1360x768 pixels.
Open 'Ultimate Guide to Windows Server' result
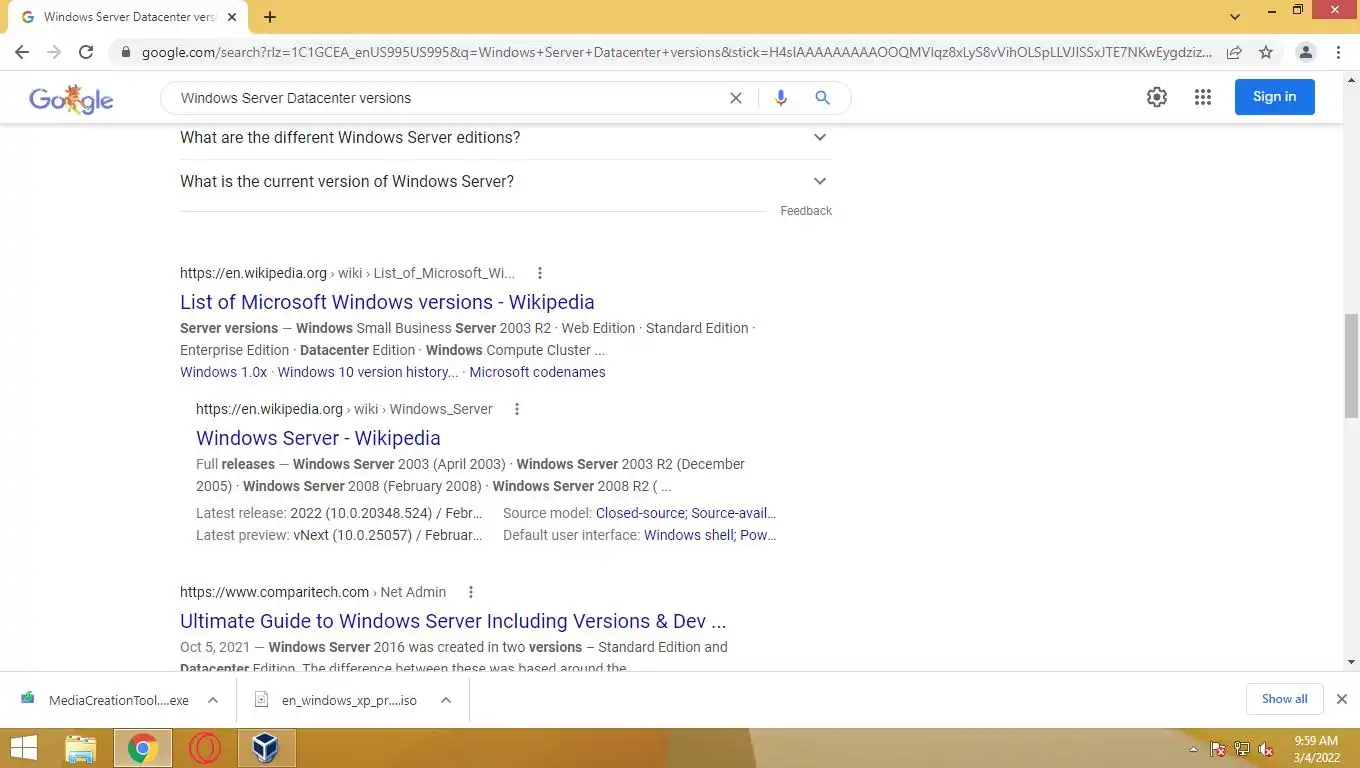[x=453, y=621]
